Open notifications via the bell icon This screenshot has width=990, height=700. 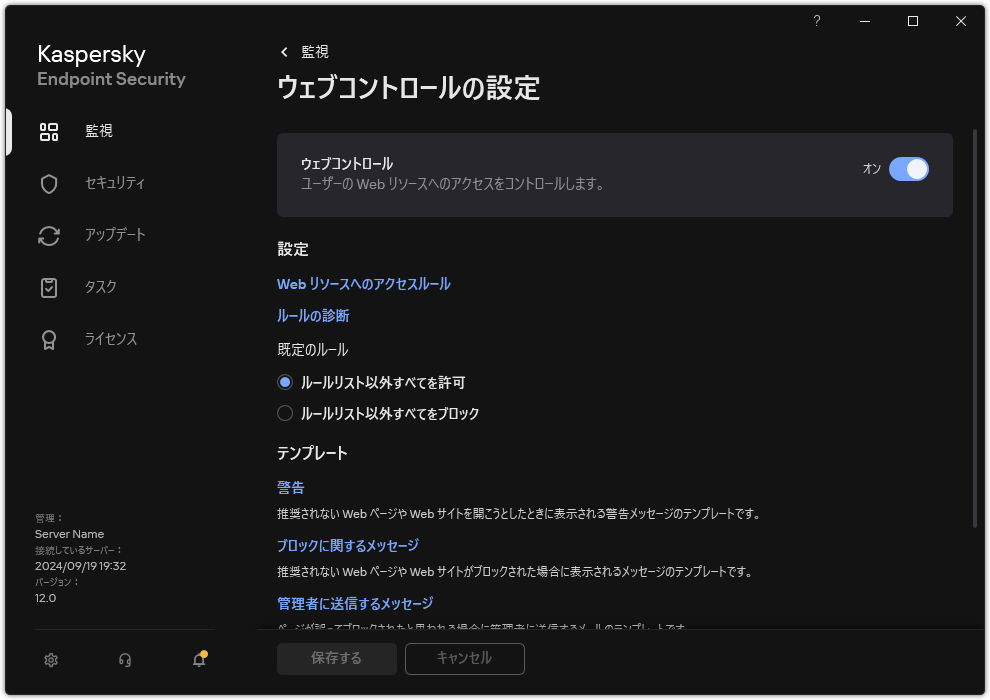(x=198, y=660)
